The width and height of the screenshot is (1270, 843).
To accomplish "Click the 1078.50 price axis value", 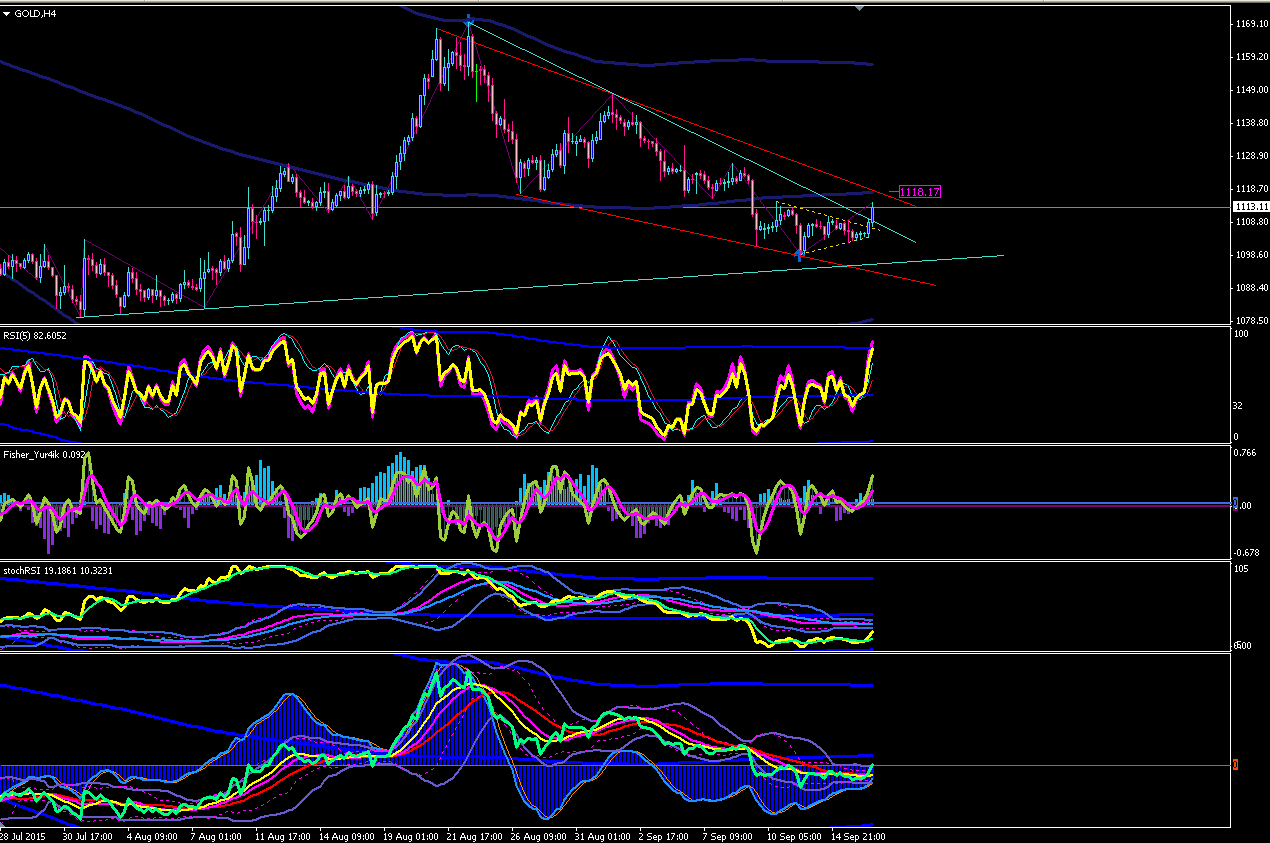I will pyautogui.click(x=1250, y=320).
